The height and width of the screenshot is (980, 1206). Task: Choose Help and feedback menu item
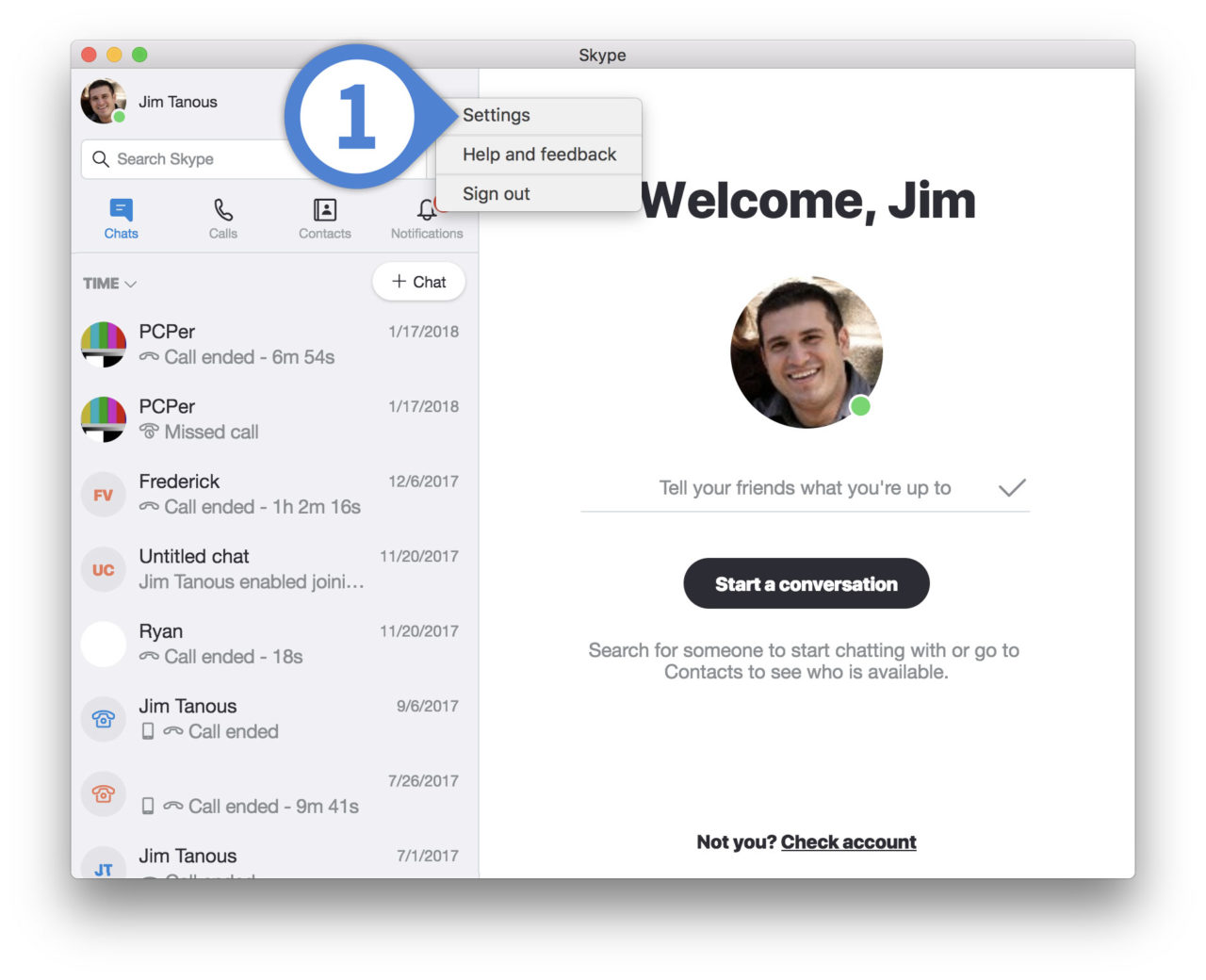538,155
